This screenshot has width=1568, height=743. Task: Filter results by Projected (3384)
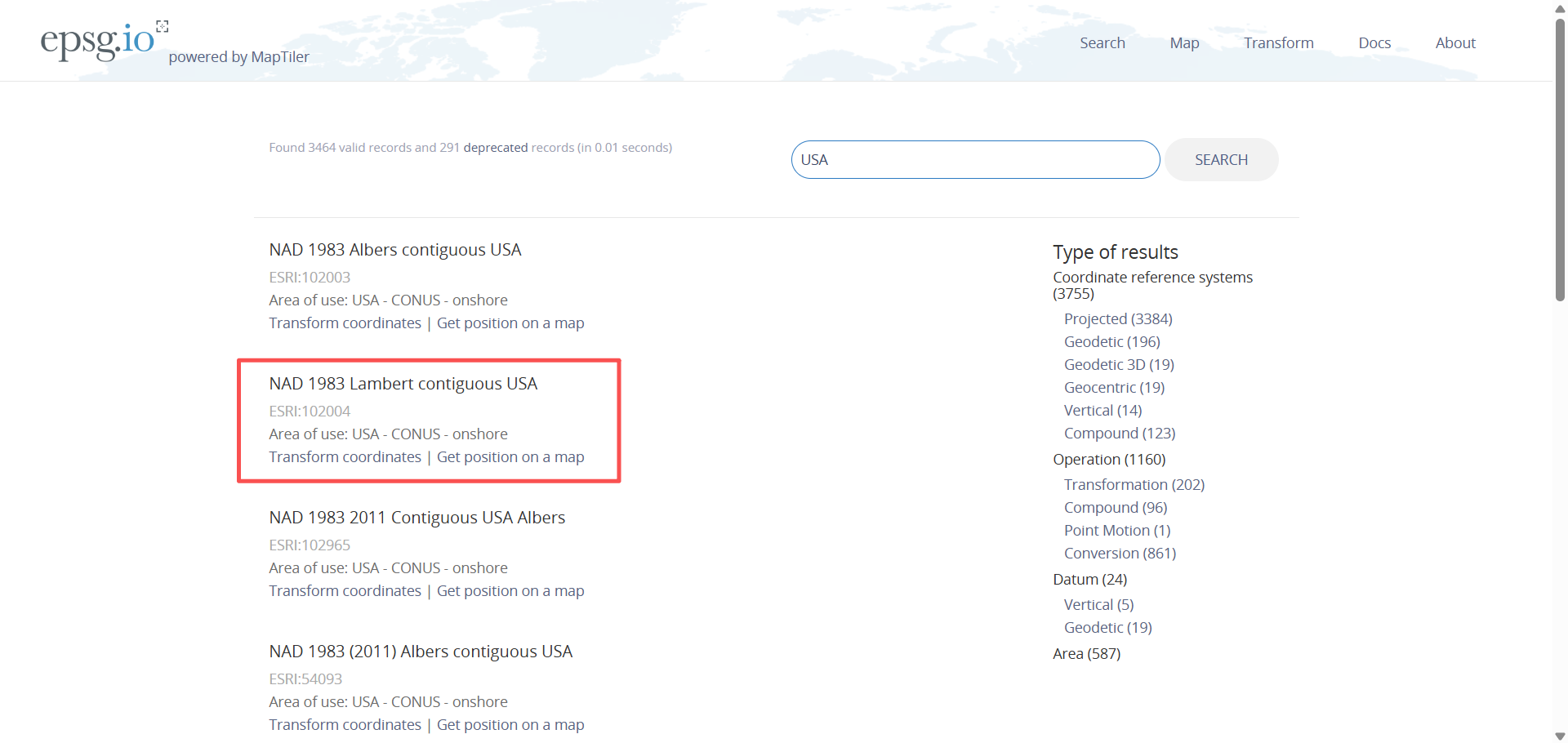click(x=1117, y=319)
